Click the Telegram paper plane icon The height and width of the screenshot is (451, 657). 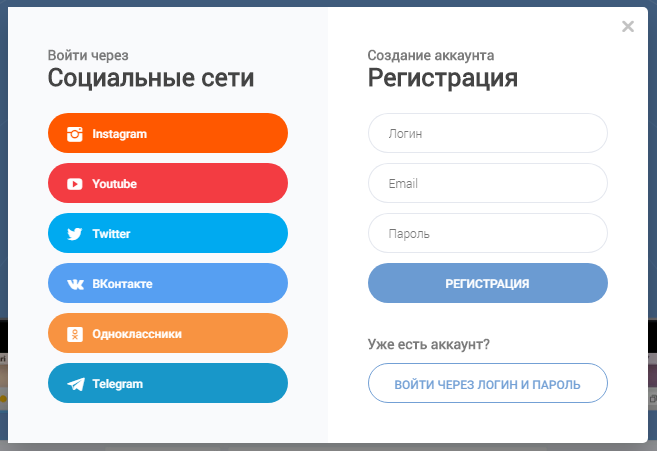click(75, 384)
